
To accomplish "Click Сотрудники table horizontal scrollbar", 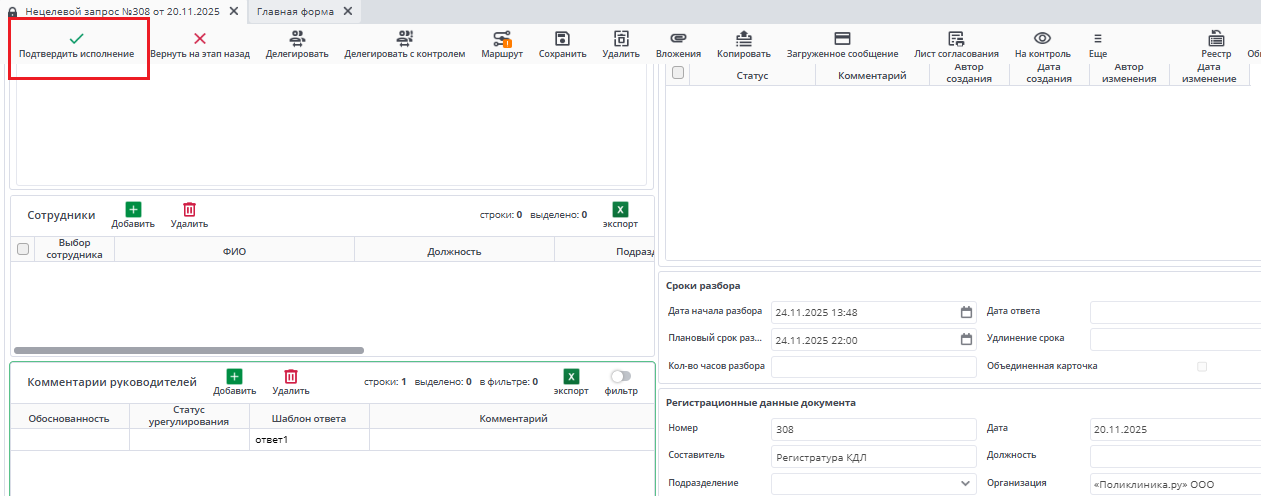I will [189, 351].
